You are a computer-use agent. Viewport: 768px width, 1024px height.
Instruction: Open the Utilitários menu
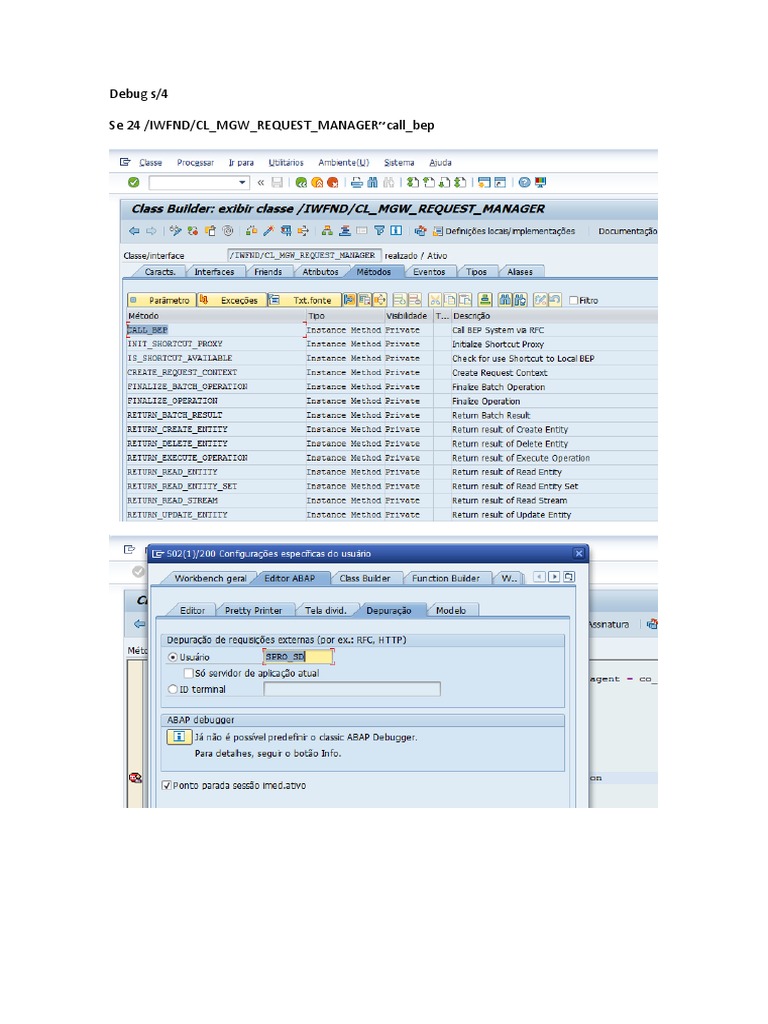[286, 163]
